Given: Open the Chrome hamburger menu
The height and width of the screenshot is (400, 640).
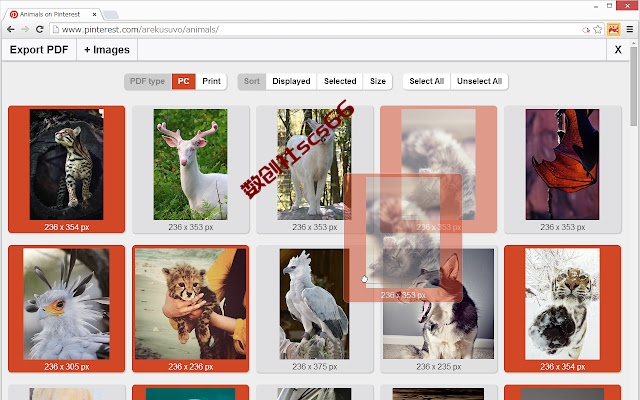Looking at the screenshot, I should click(630, 29).
